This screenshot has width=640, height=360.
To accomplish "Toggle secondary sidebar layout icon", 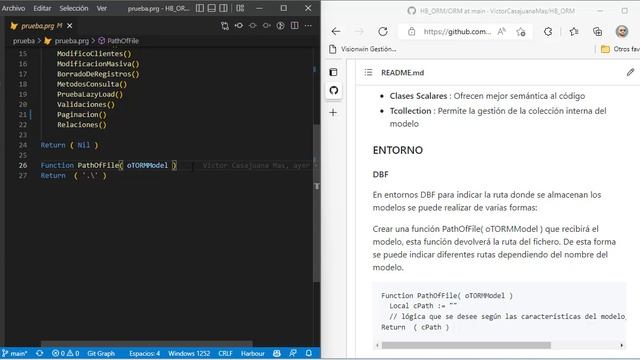I will [223, 8].
